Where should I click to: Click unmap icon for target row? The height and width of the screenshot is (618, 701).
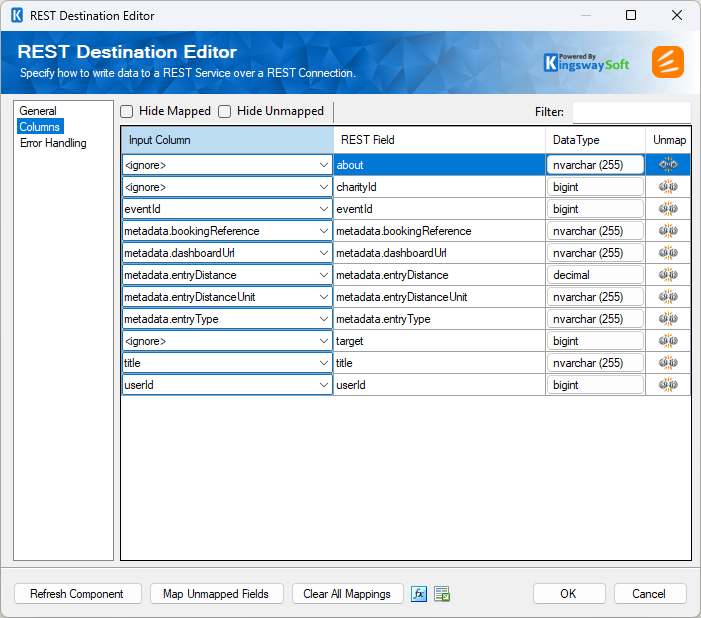(x=668, y=340)
